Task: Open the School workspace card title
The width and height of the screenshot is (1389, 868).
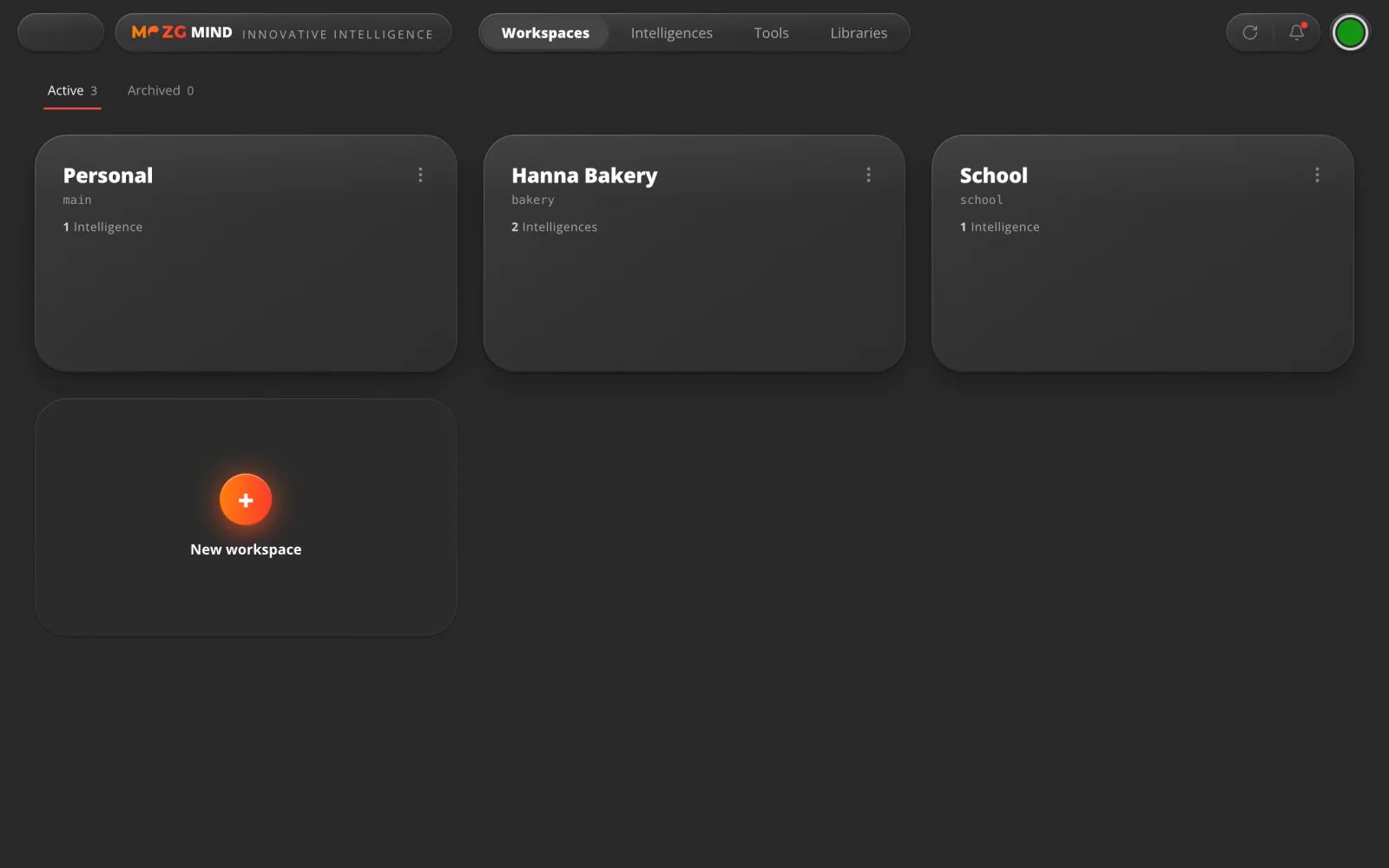Action: point(993,175)
